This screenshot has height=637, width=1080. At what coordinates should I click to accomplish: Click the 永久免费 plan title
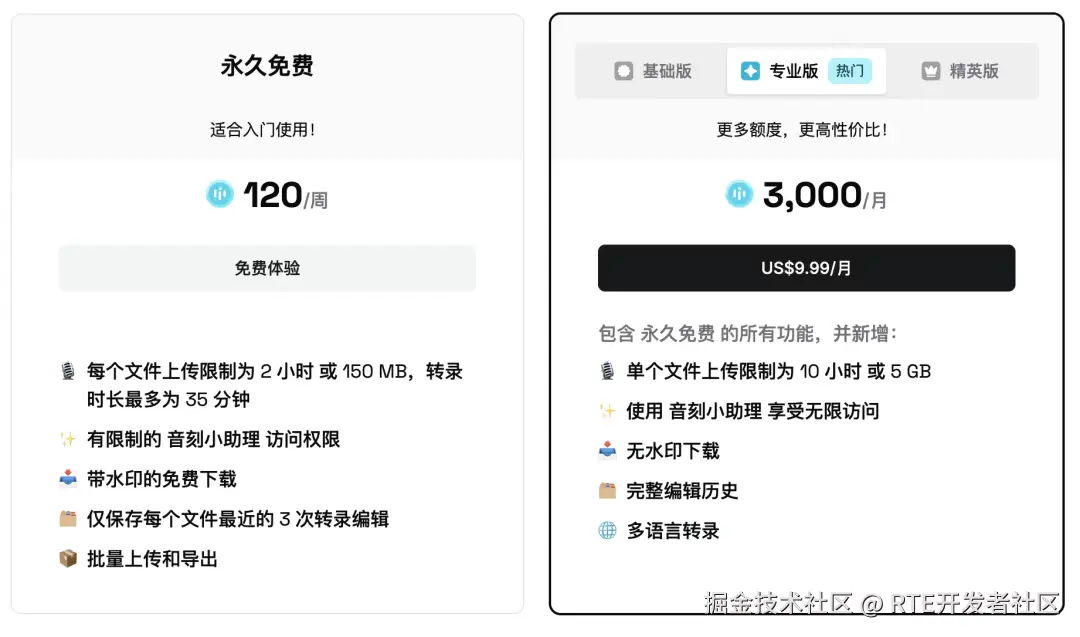point(267,67)
